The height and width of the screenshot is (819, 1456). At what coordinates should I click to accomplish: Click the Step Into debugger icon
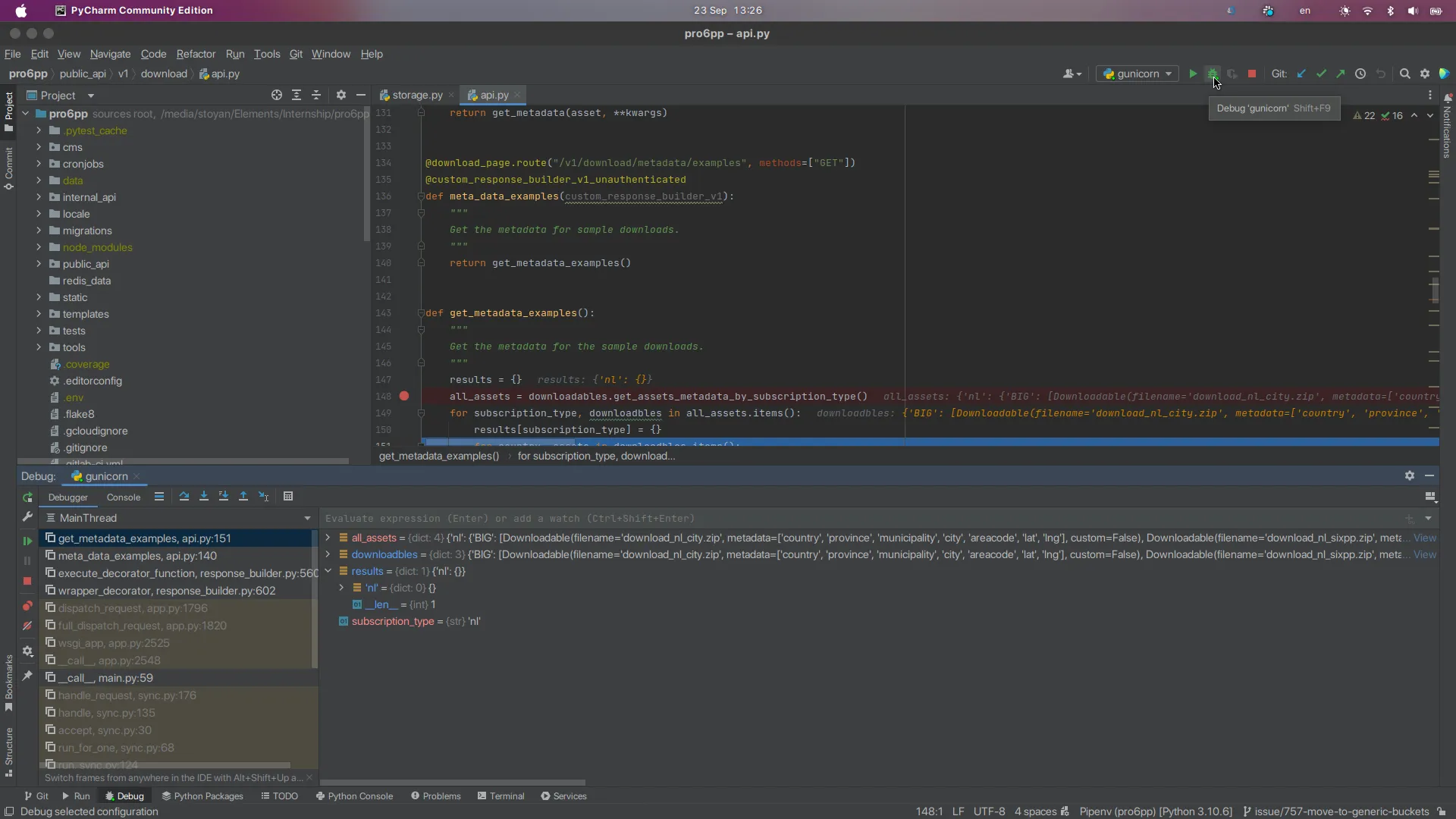204,497
